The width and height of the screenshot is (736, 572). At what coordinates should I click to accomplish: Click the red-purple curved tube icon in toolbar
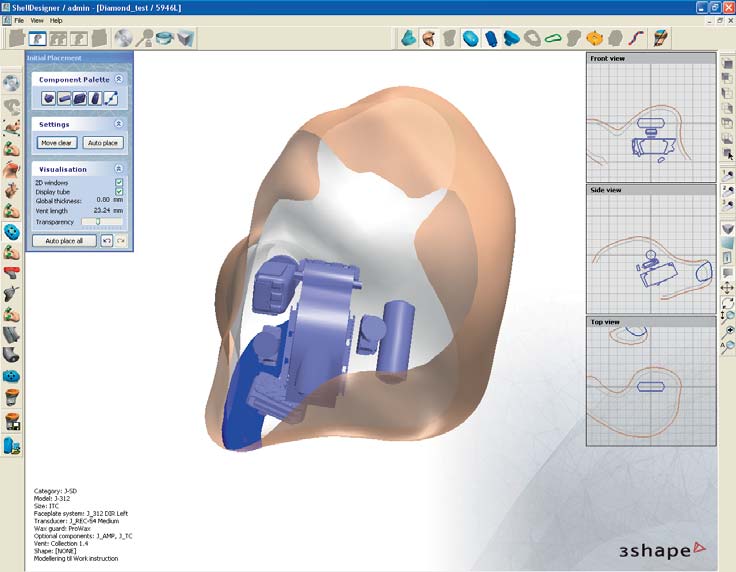(635, 38)
